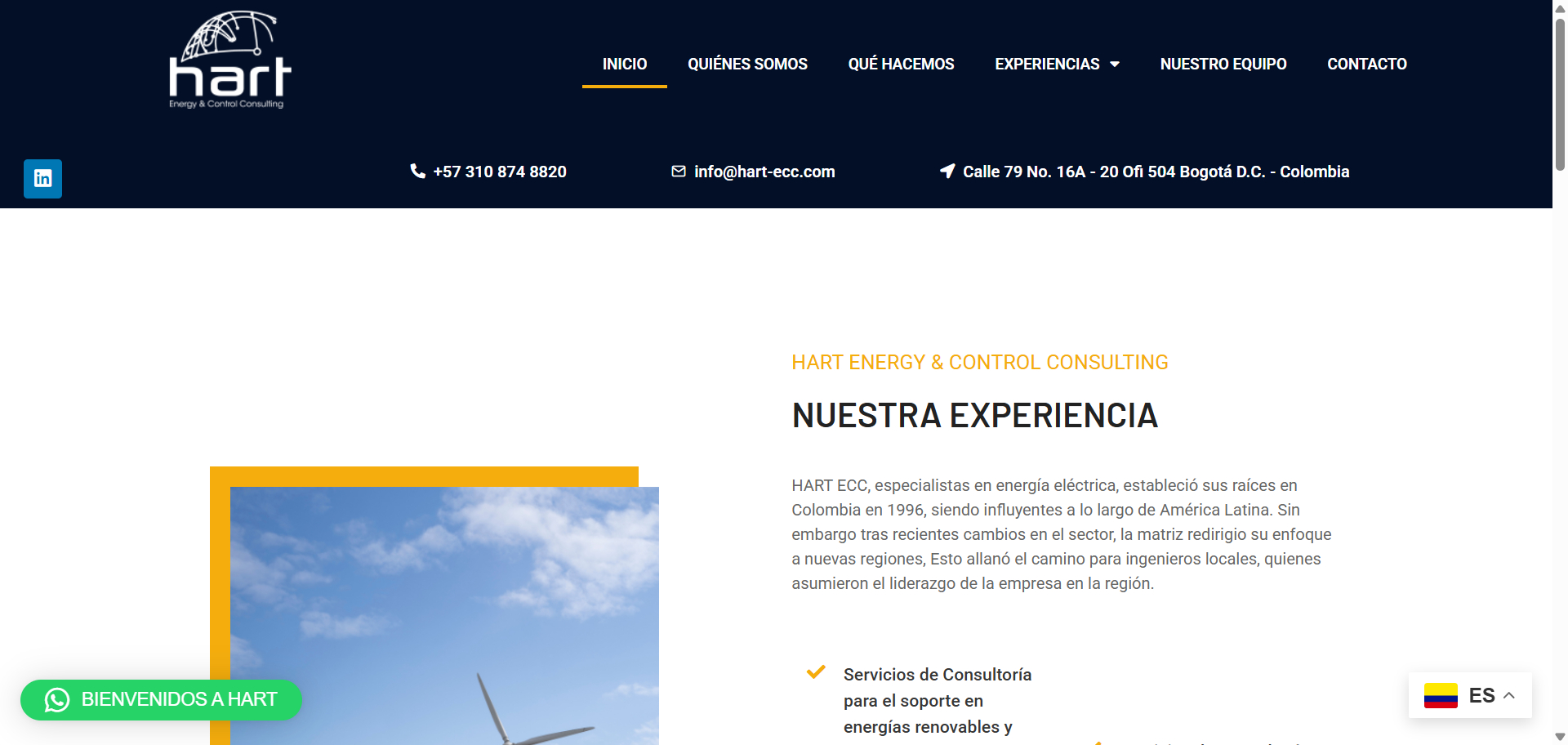Click the Nuestra Experiencia heading
Viewport: 1568px width, 745px height.
tap(975, 416)
